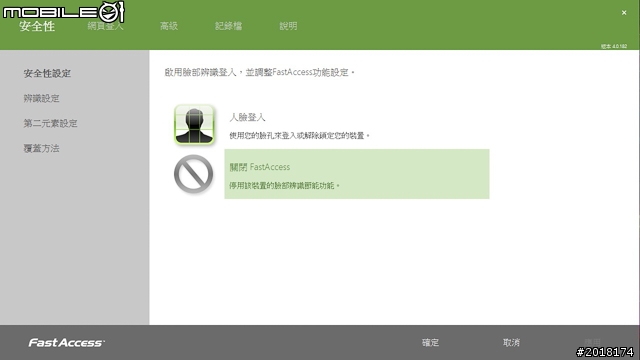Select 安全性設定 in the sidebar
The height and width of the screenshot is (360, 640).
point(47,73)
